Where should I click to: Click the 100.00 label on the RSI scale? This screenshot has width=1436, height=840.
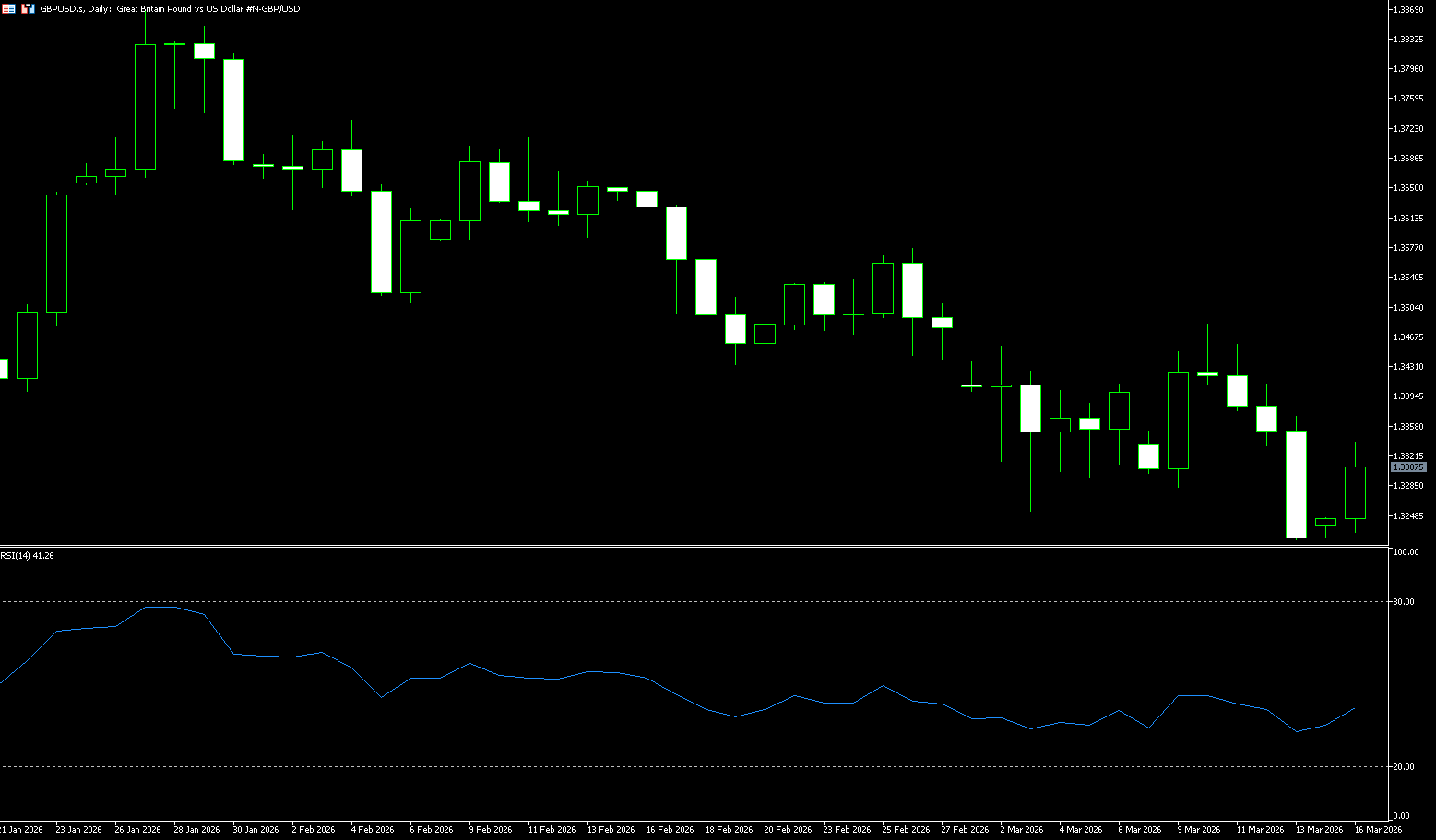[1406, 552]
